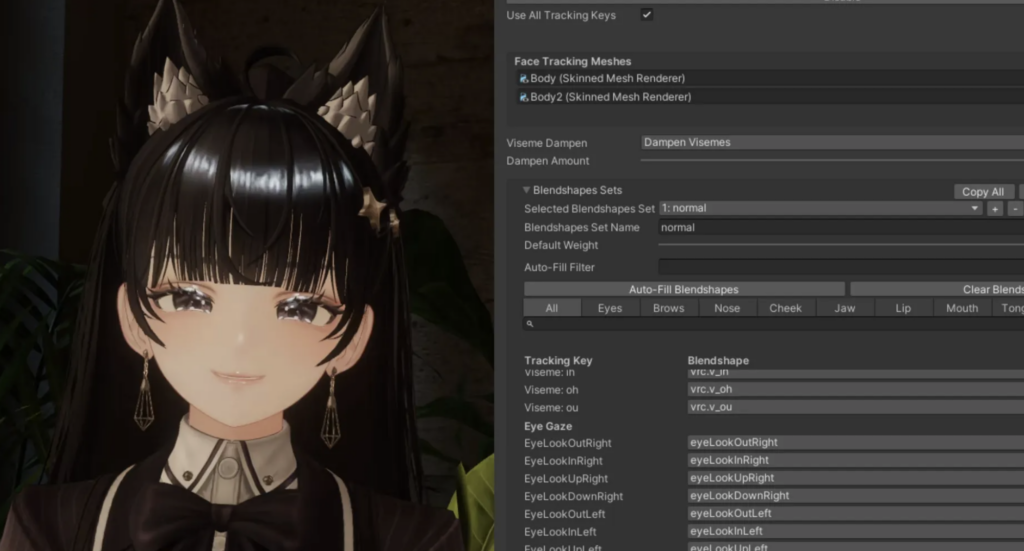This screenshot has width=1024, height=551.
Task: Click the Auto-Fill Blendshapes button
Action: tap(684, 289)
